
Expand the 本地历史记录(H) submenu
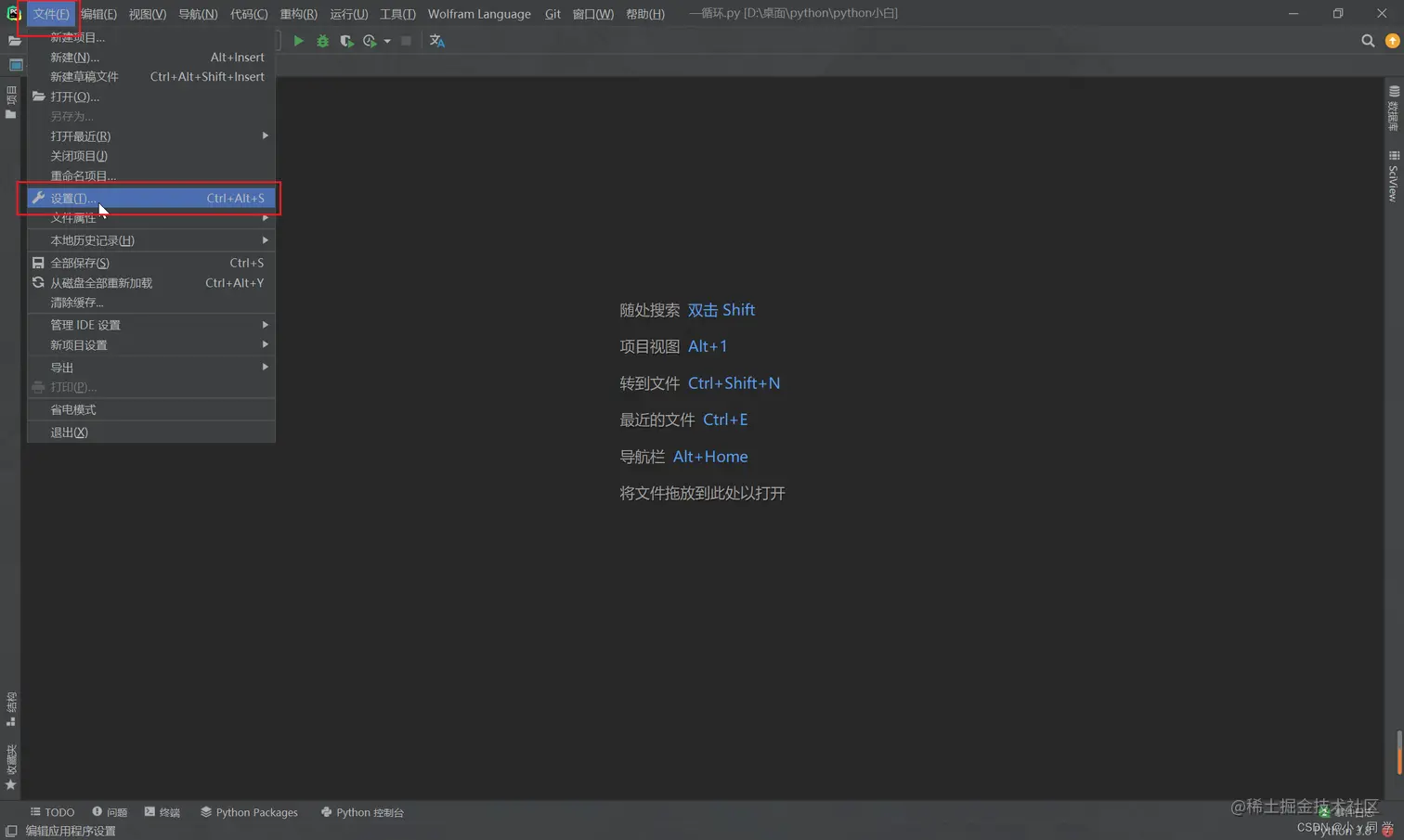[151, 240]
